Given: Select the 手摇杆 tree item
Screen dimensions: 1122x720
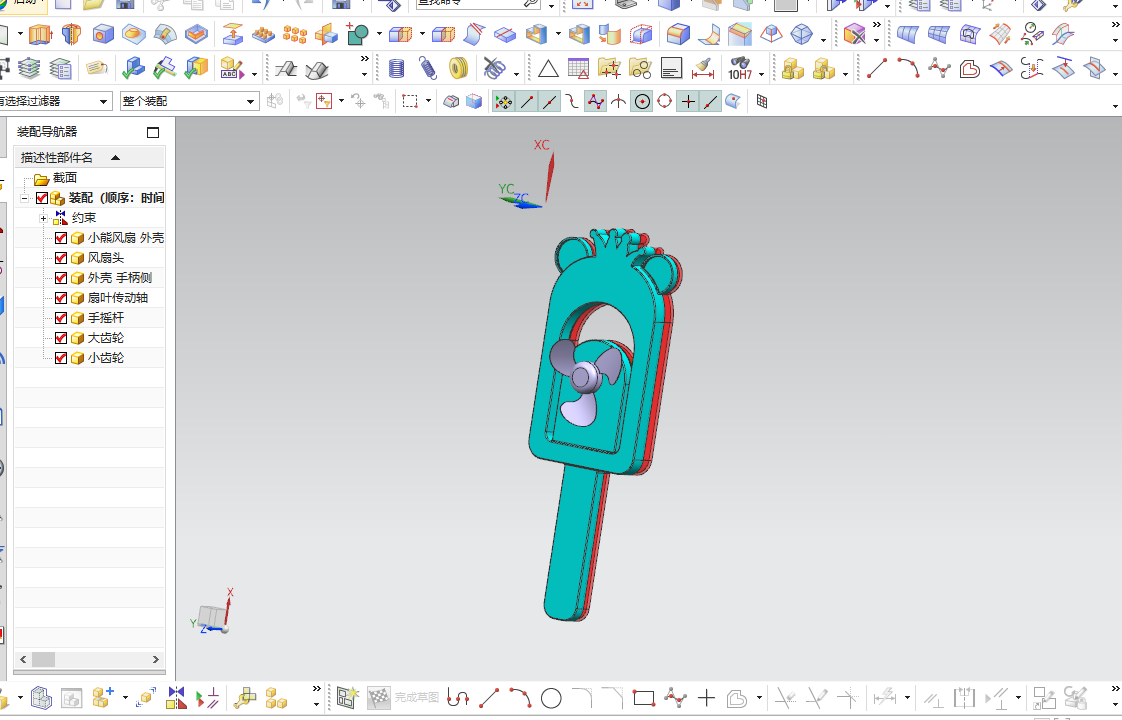Looking at the screenshot, I should (105, 318).
